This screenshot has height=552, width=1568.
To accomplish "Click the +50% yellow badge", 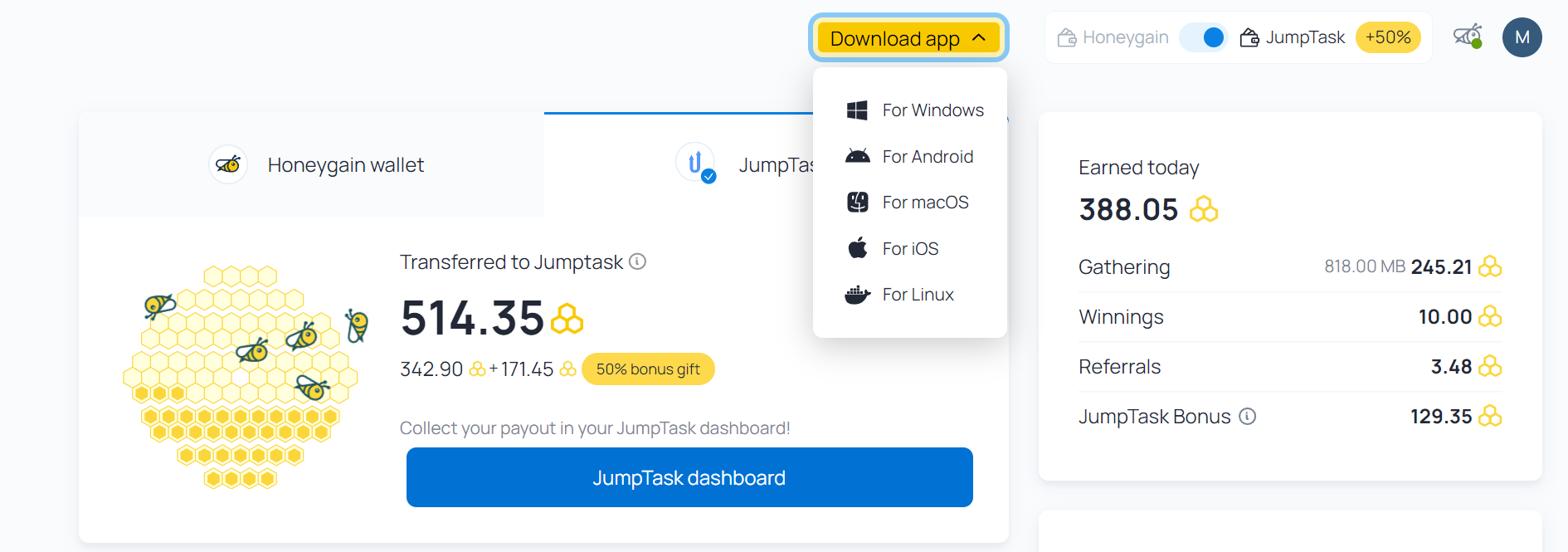I will 1388,37.
